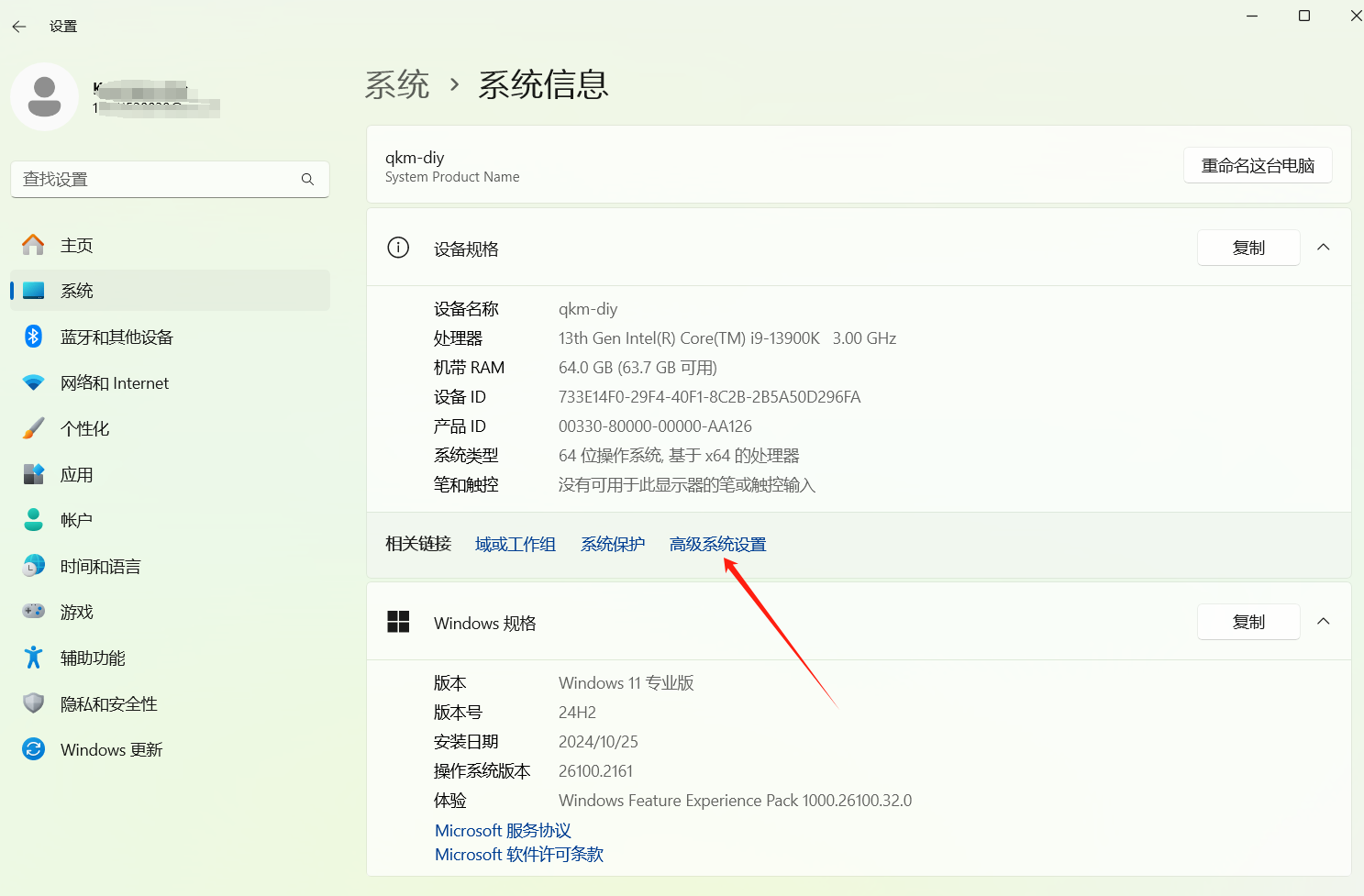
Task: Open 游戏 label in sidebar
Action: 77,612
